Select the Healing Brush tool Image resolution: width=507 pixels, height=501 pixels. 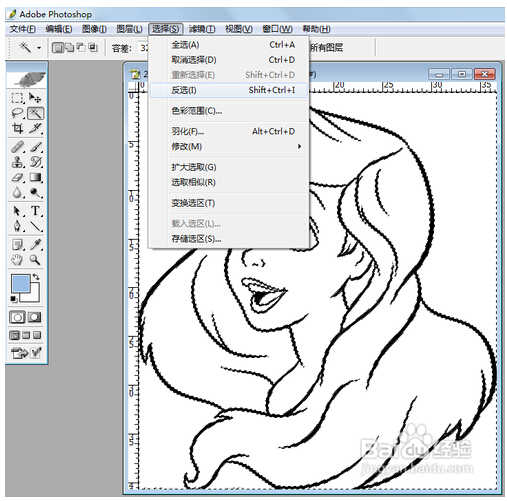17,147
